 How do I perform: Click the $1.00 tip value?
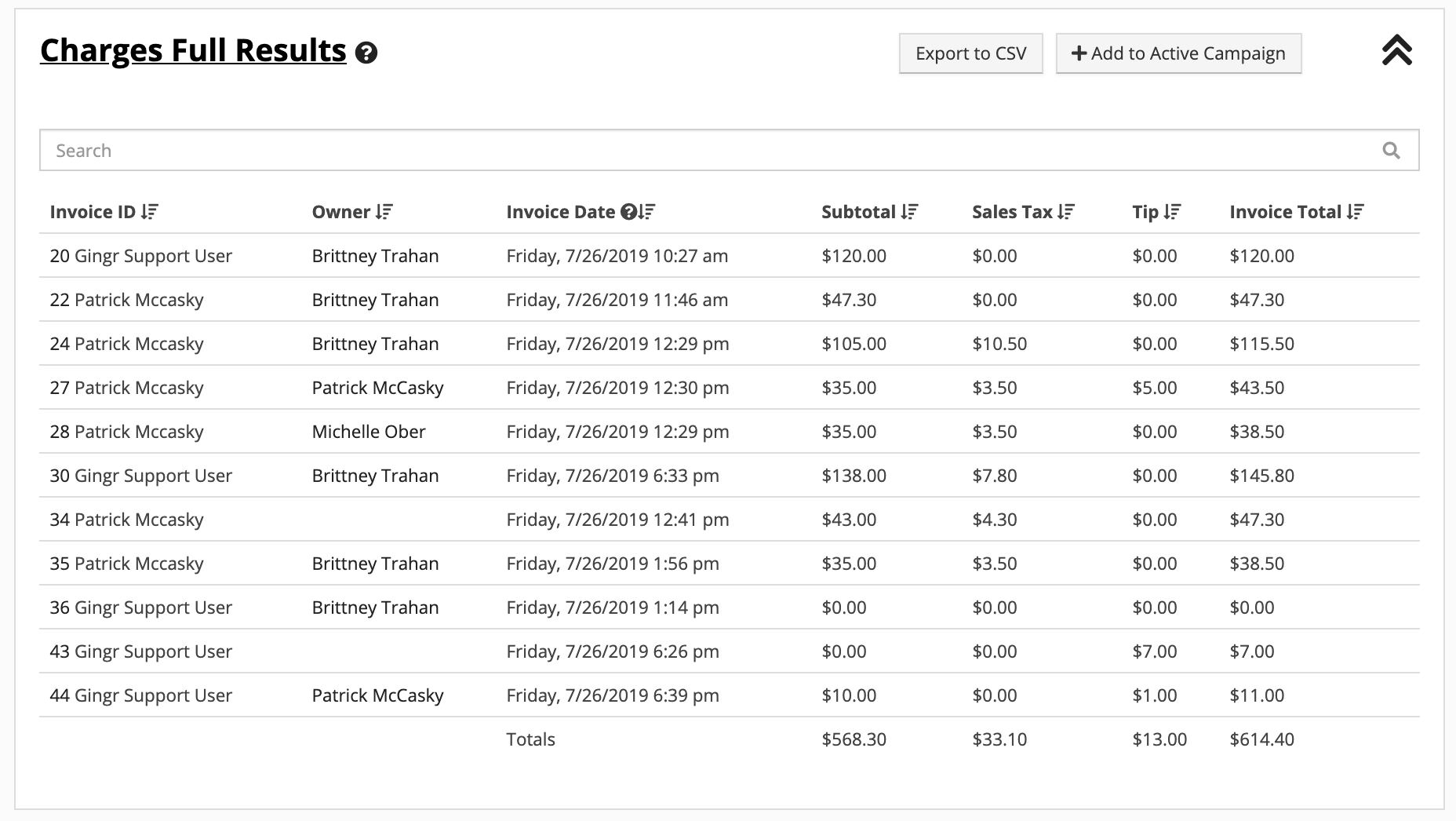[x=1155, y=695]
